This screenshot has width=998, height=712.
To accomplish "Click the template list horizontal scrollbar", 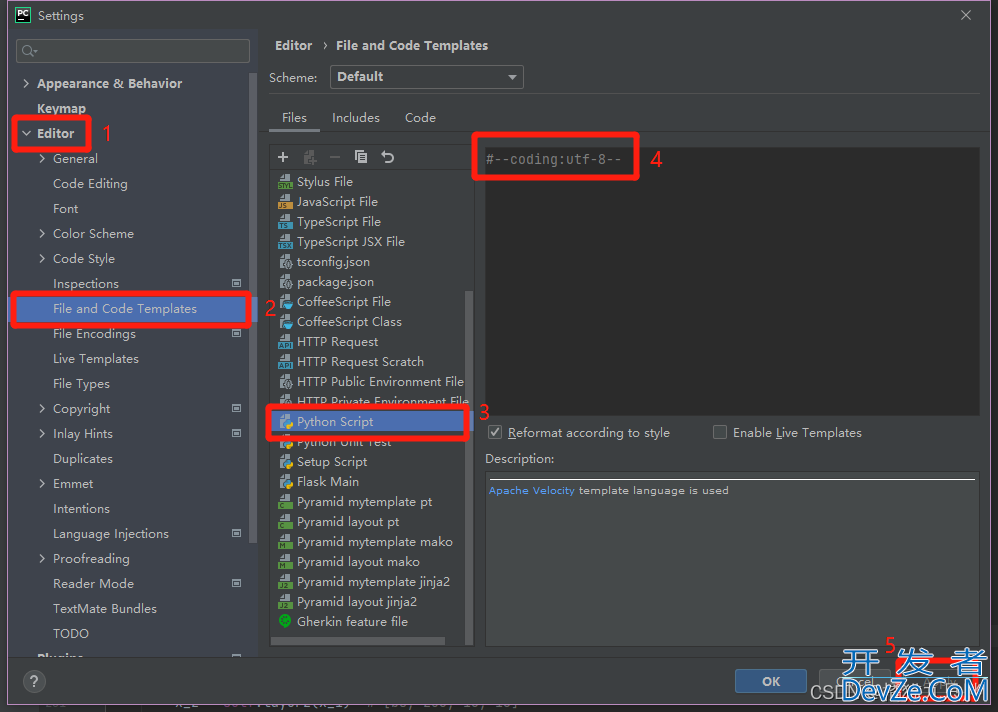I will coord(358,641).
